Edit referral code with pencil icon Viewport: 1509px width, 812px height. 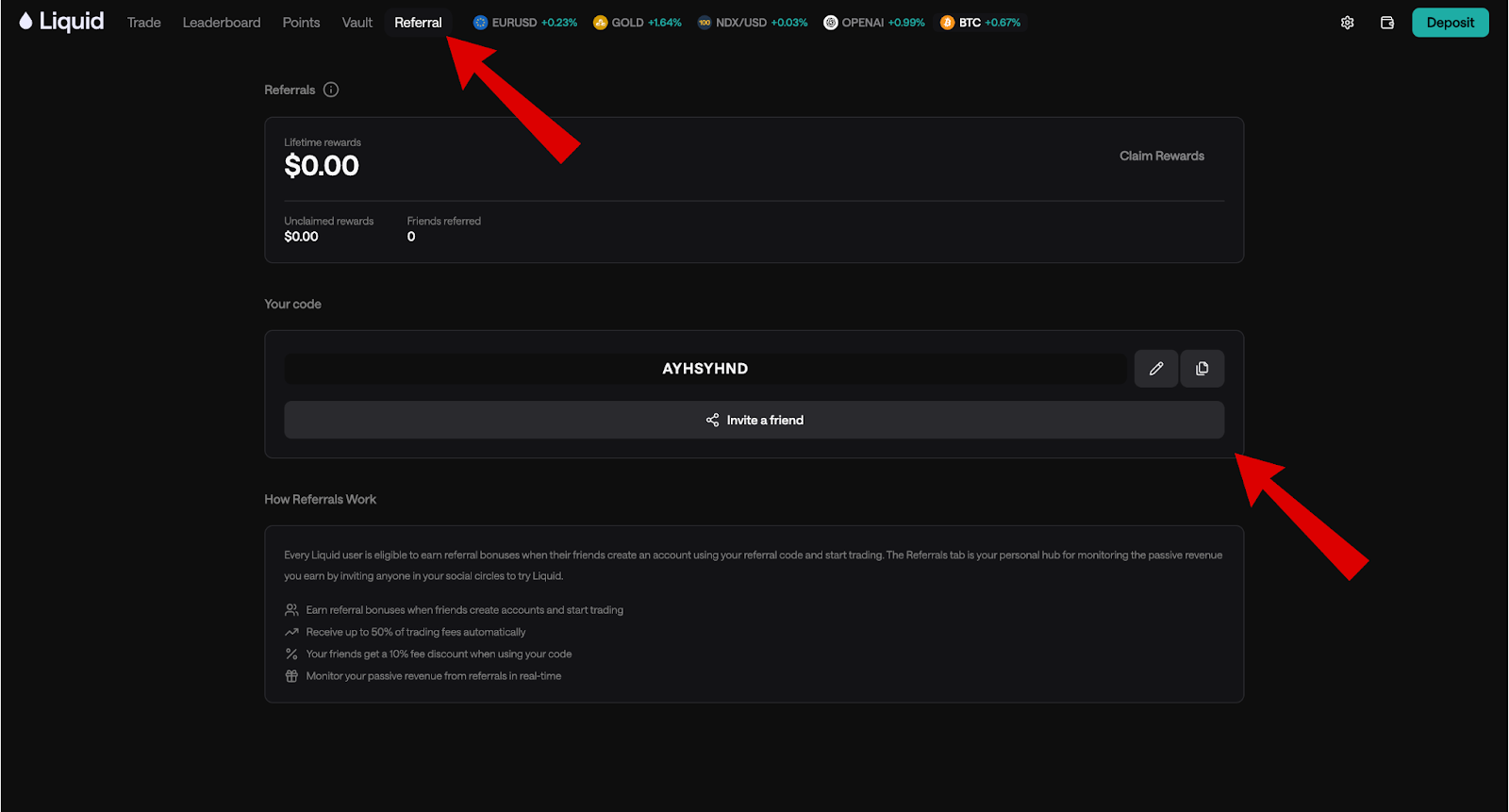point(1156,369)
